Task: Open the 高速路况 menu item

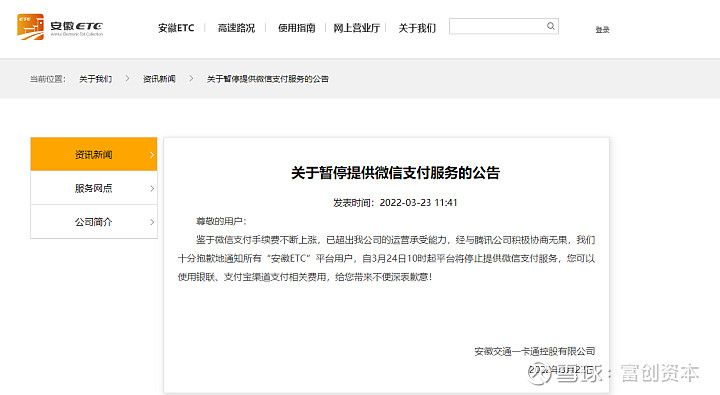Action: [236, 28]
